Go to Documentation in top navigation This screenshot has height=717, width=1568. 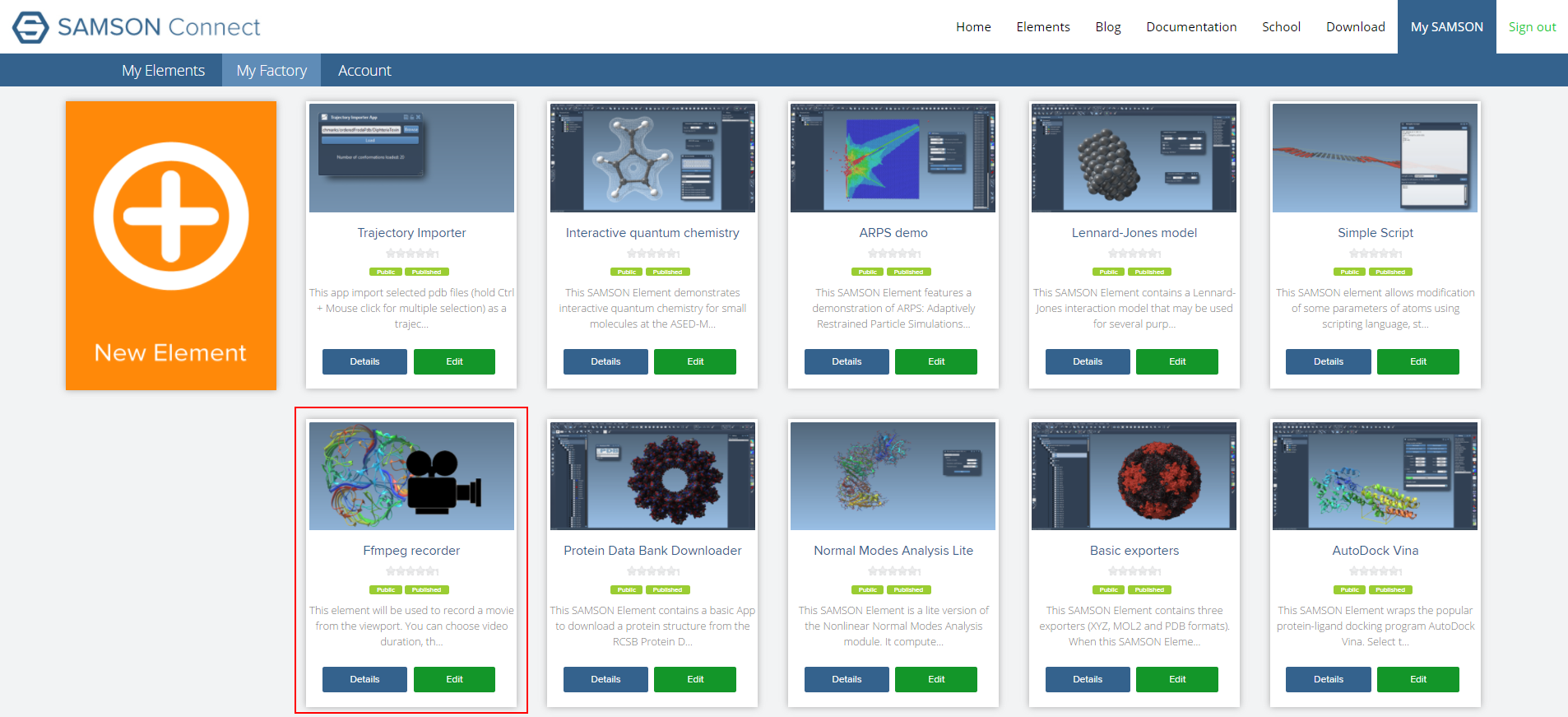1191,27
